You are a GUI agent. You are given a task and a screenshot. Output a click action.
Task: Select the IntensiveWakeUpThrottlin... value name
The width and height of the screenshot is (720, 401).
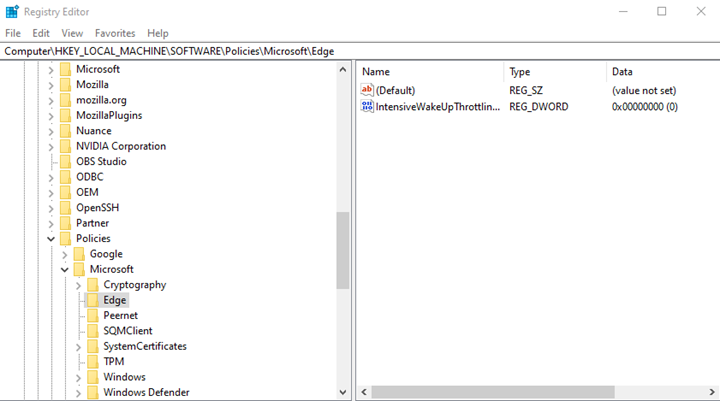438,107
